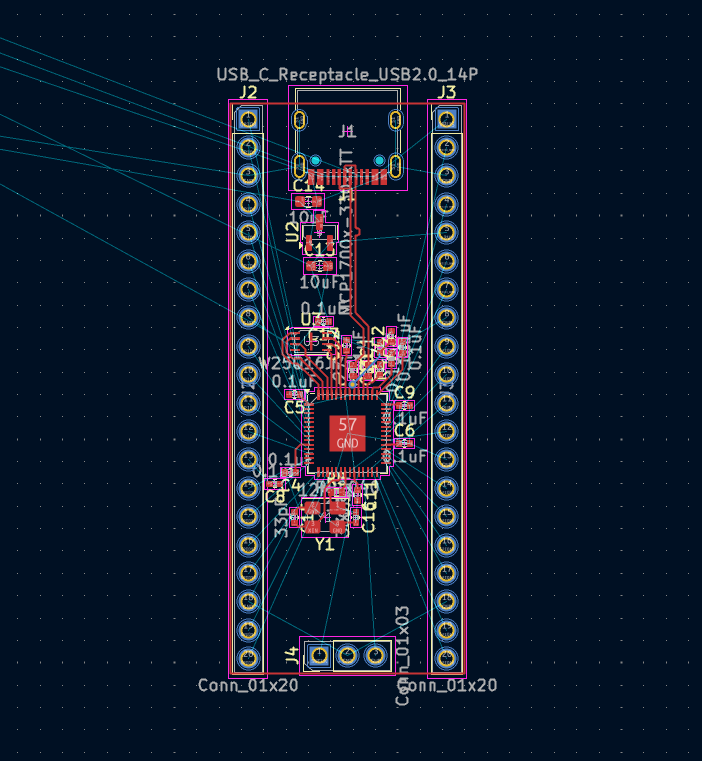Click square pad 1 of connector J3

coord(447,119)
